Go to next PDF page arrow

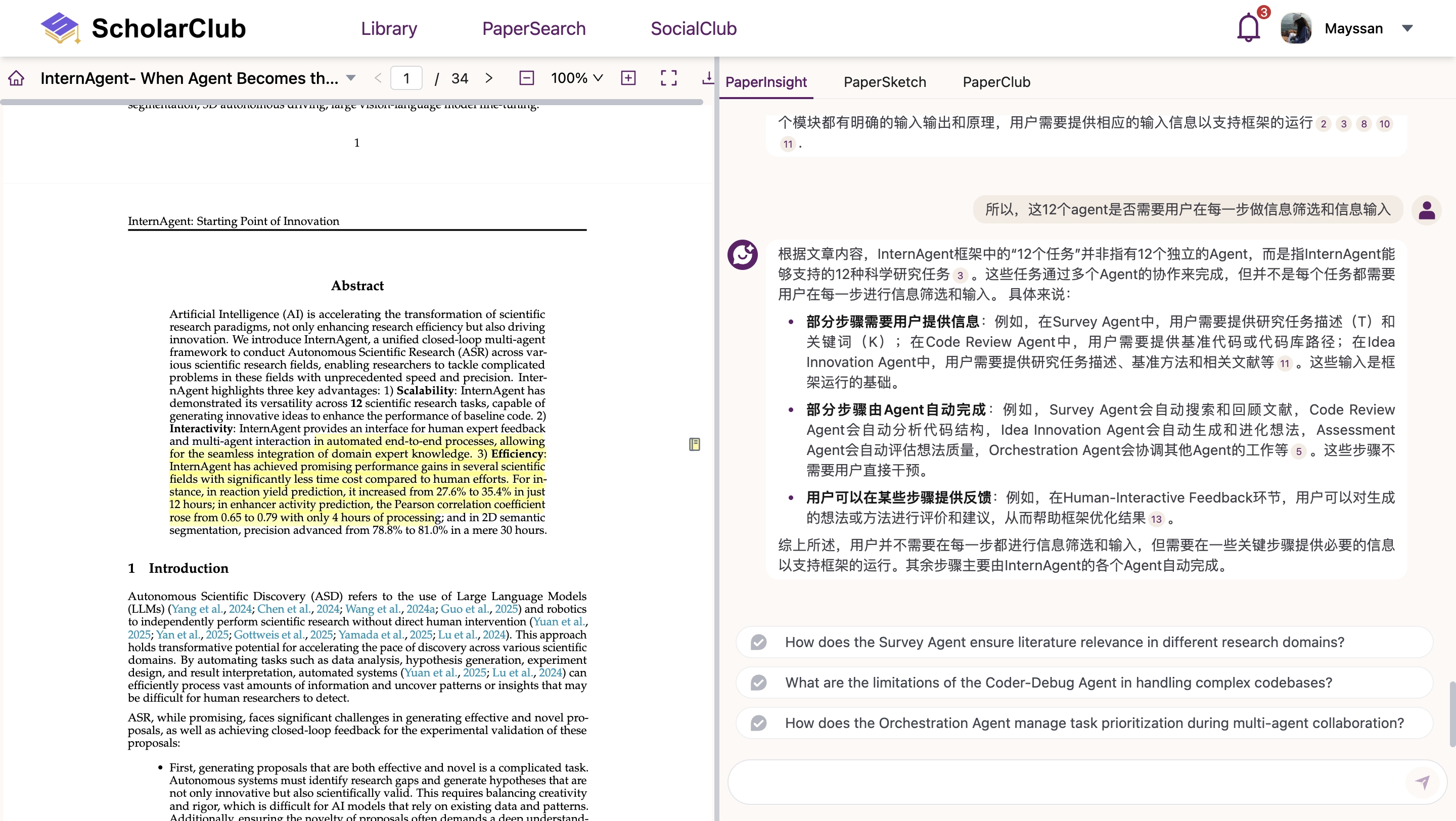coord(489,78)
